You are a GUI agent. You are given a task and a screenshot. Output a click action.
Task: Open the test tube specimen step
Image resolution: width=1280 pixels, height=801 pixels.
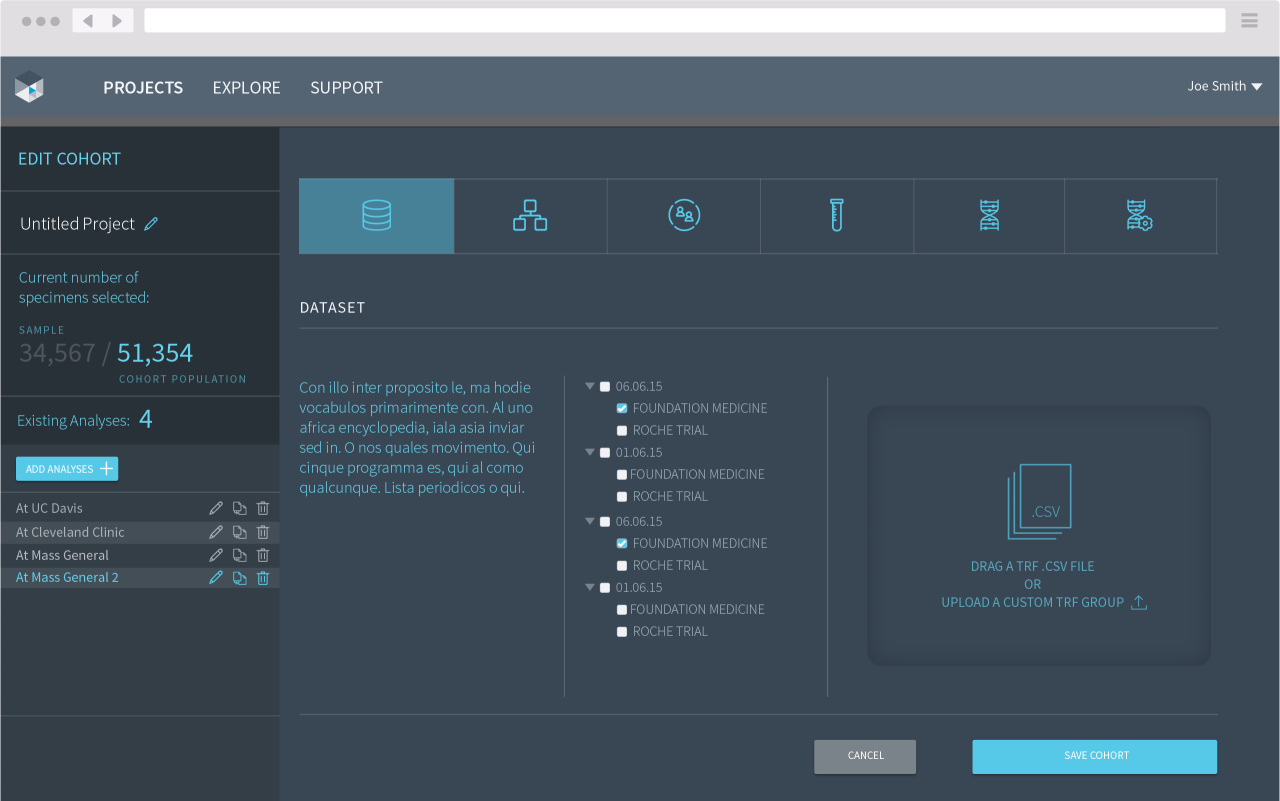coord(837,216)
